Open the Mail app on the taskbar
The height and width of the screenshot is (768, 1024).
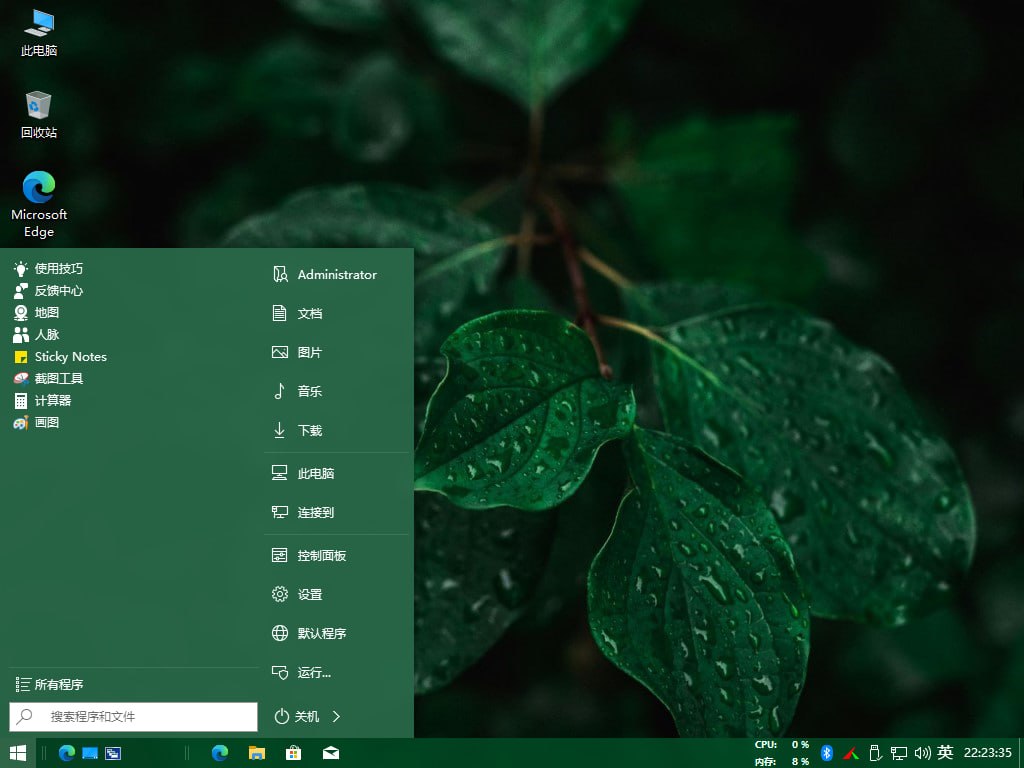coord(331,753)
